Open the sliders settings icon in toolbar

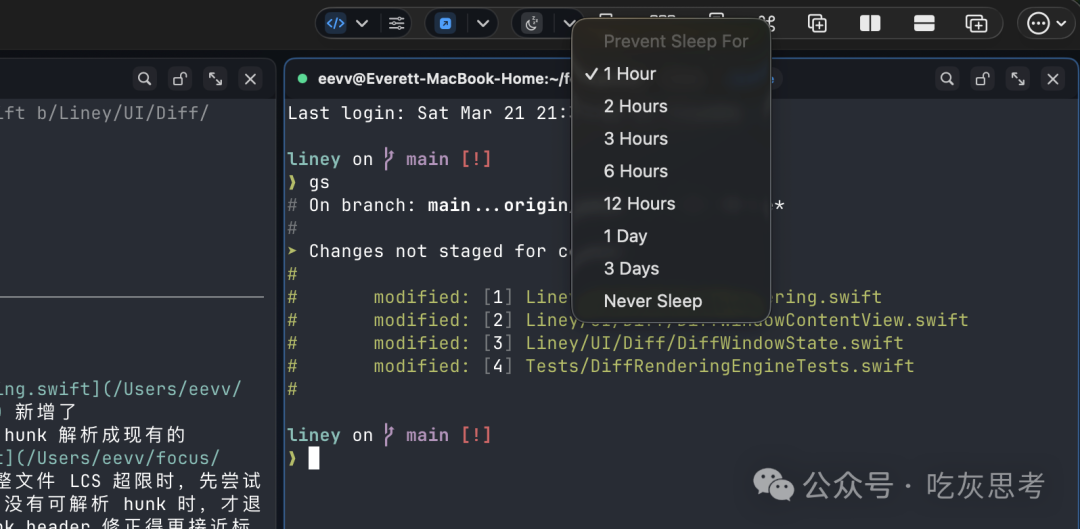pos(397,23)
